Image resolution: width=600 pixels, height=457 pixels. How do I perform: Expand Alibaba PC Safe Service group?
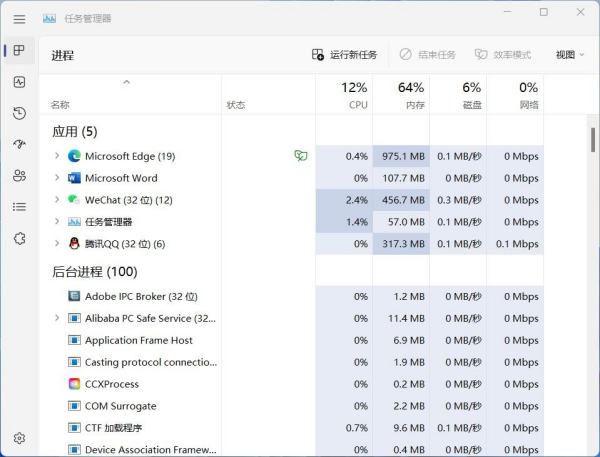(57, 318)
